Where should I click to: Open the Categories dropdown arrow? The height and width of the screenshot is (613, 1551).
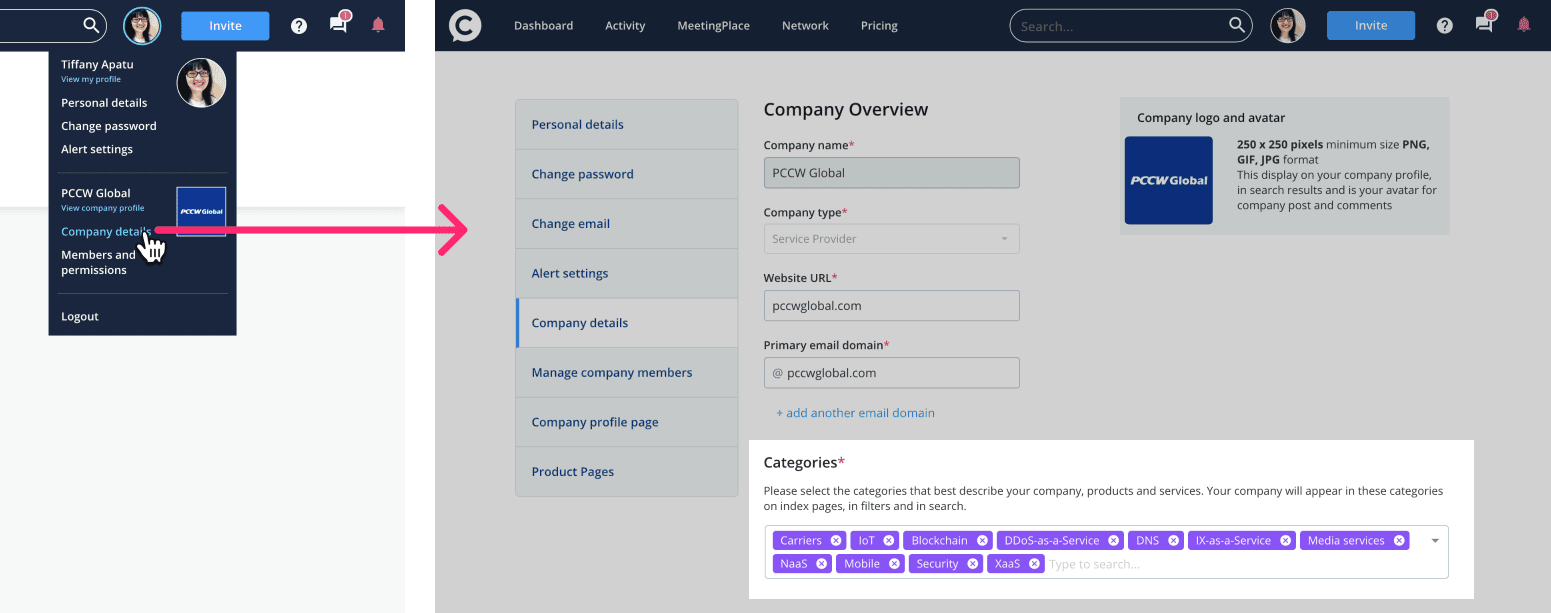click(x=1435, y=541)
